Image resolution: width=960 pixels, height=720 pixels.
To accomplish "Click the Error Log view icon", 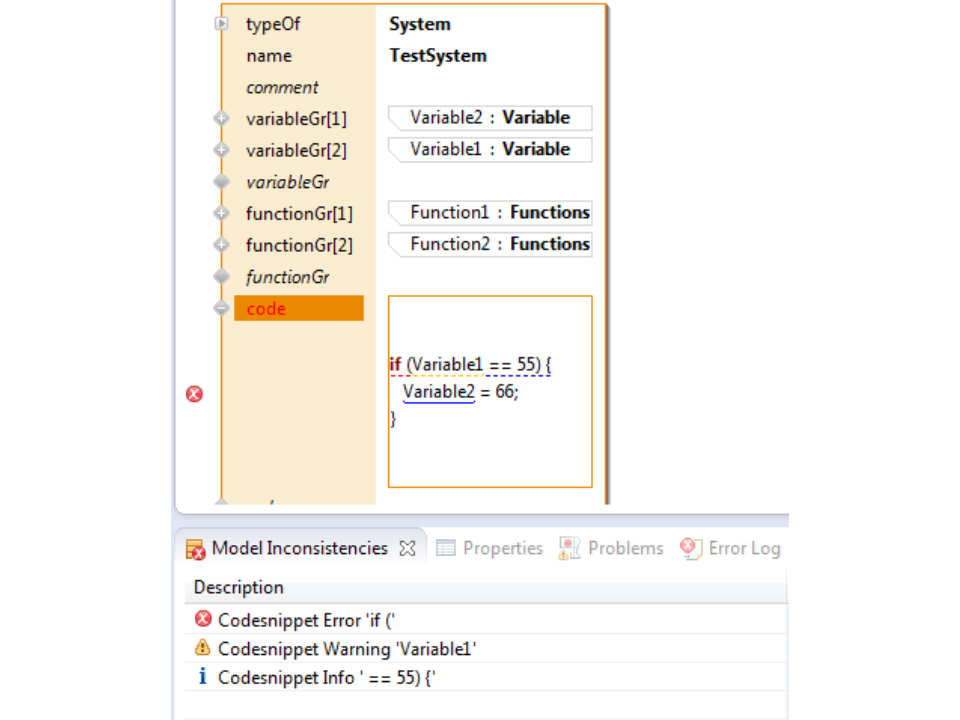I will click(691, 548).
